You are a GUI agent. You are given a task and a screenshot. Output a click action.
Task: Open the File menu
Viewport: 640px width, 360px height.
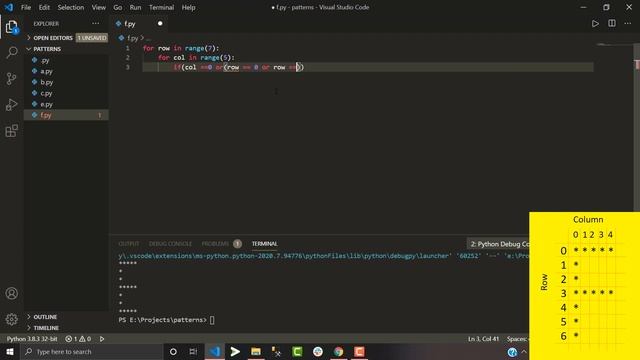point(26,7)
